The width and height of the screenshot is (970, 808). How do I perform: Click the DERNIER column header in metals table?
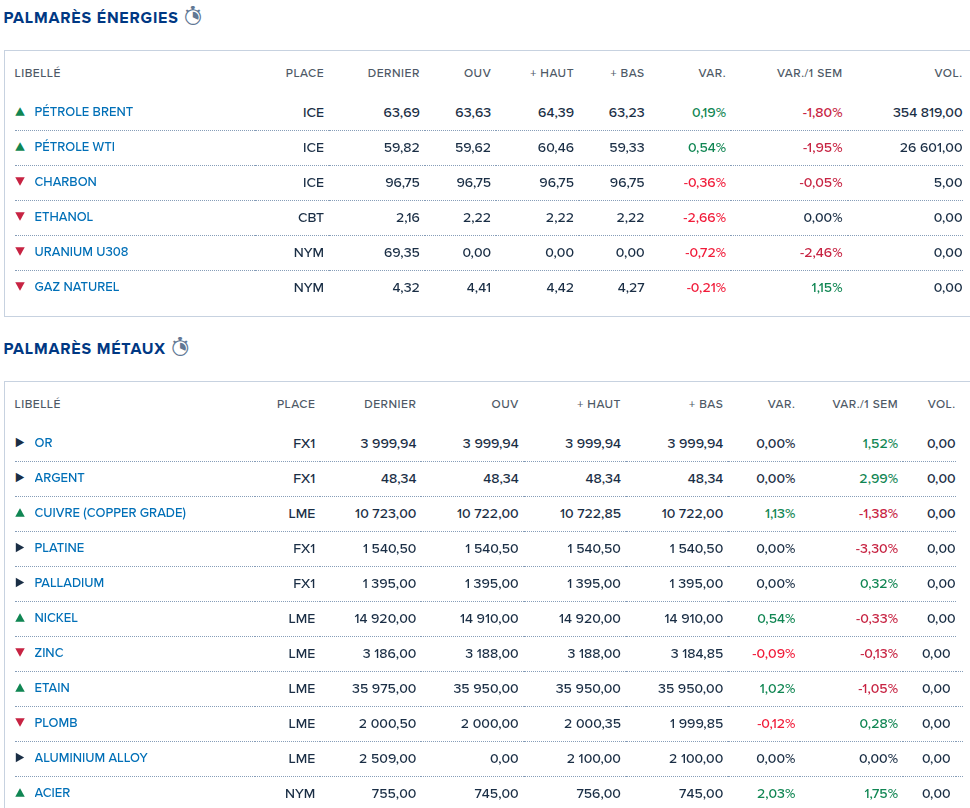[390, 404]
